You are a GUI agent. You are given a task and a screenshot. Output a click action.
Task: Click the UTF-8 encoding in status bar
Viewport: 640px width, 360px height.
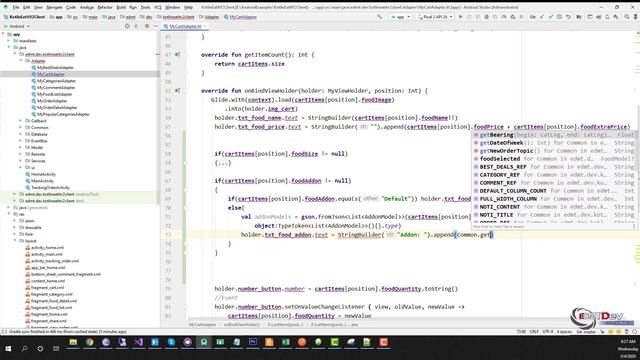click(548, 332)
